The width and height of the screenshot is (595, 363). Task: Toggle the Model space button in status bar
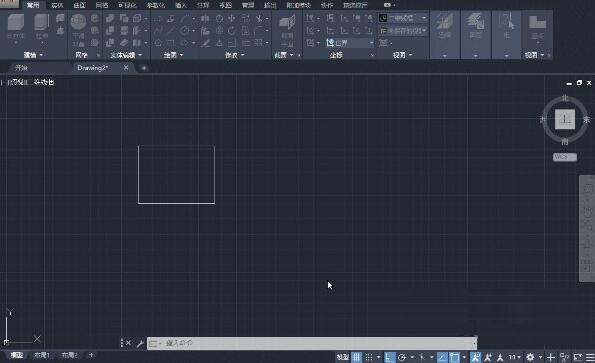coord(343,357)
